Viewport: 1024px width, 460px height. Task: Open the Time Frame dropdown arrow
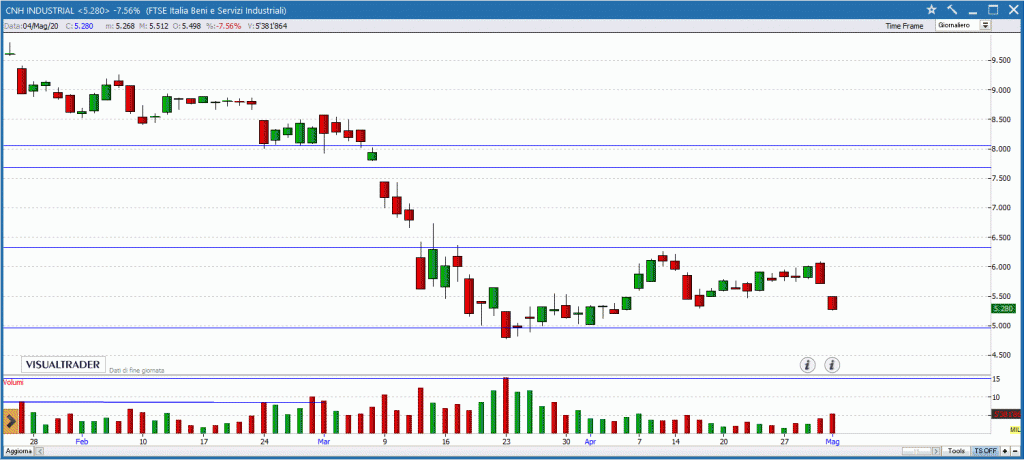(985, 25)
